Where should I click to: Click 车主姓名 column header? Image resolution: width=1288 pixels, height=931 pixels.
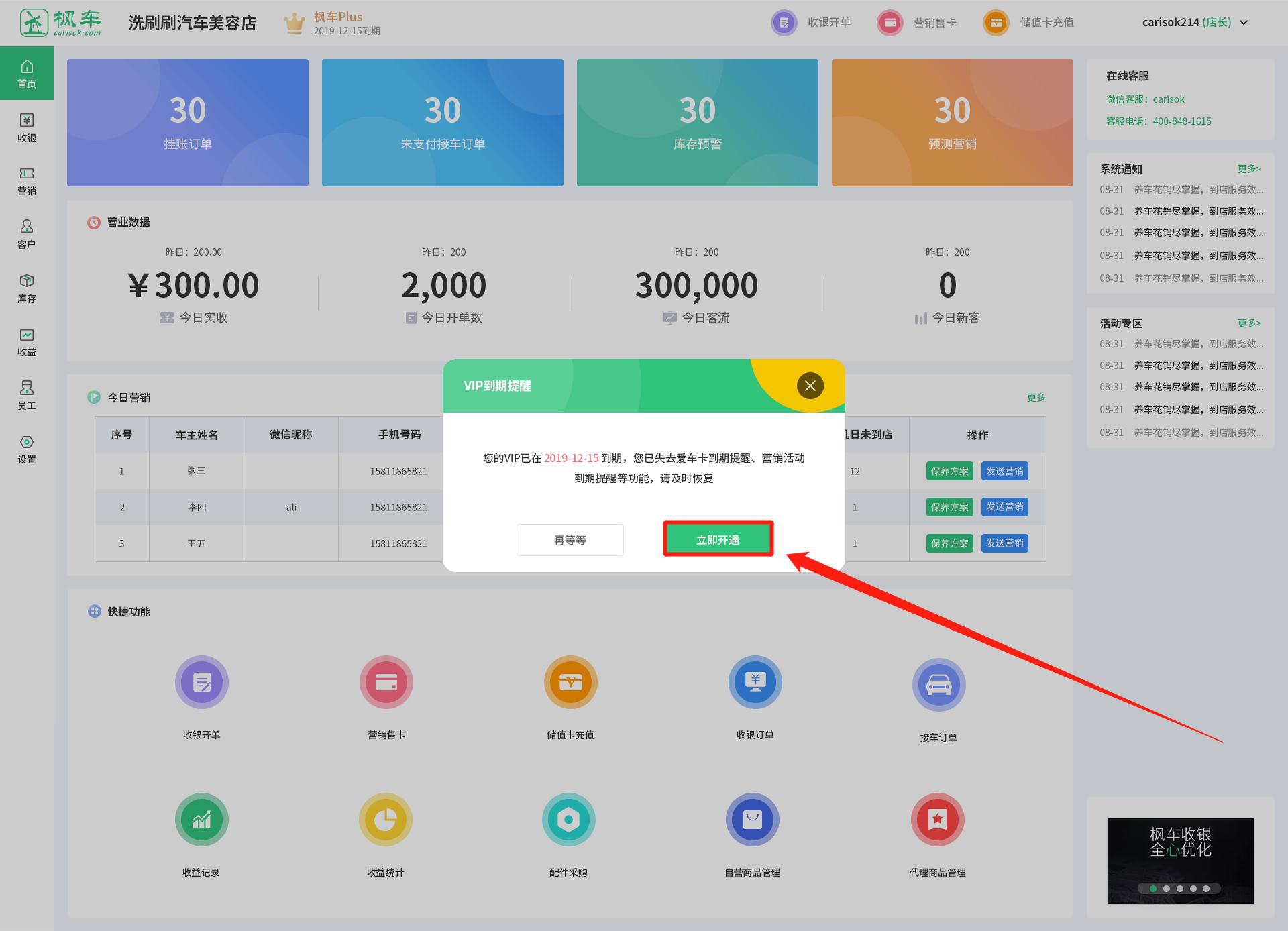[x=197, y=435]
